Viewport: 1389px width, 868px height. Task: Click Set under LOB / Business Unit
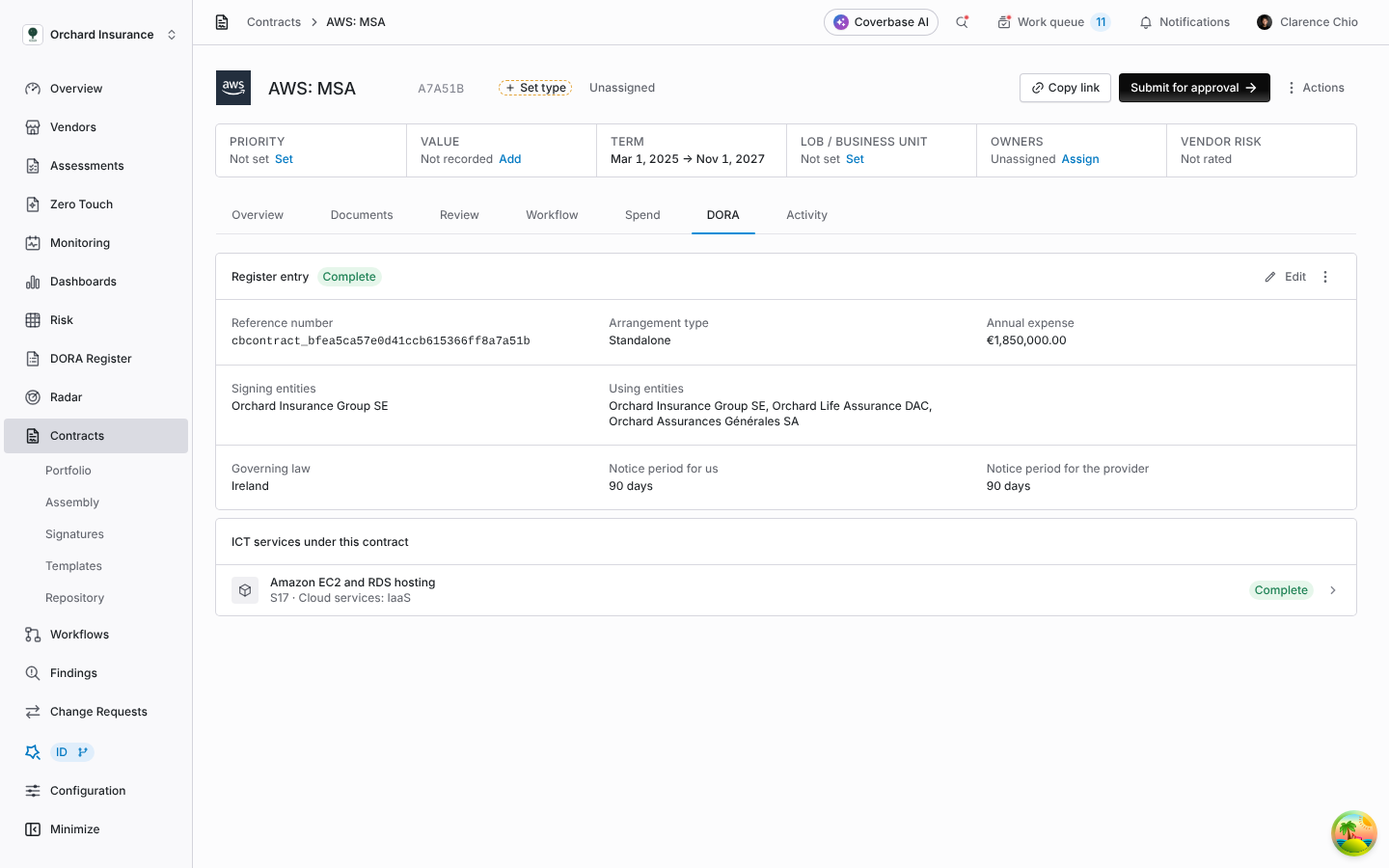[855, 159]
